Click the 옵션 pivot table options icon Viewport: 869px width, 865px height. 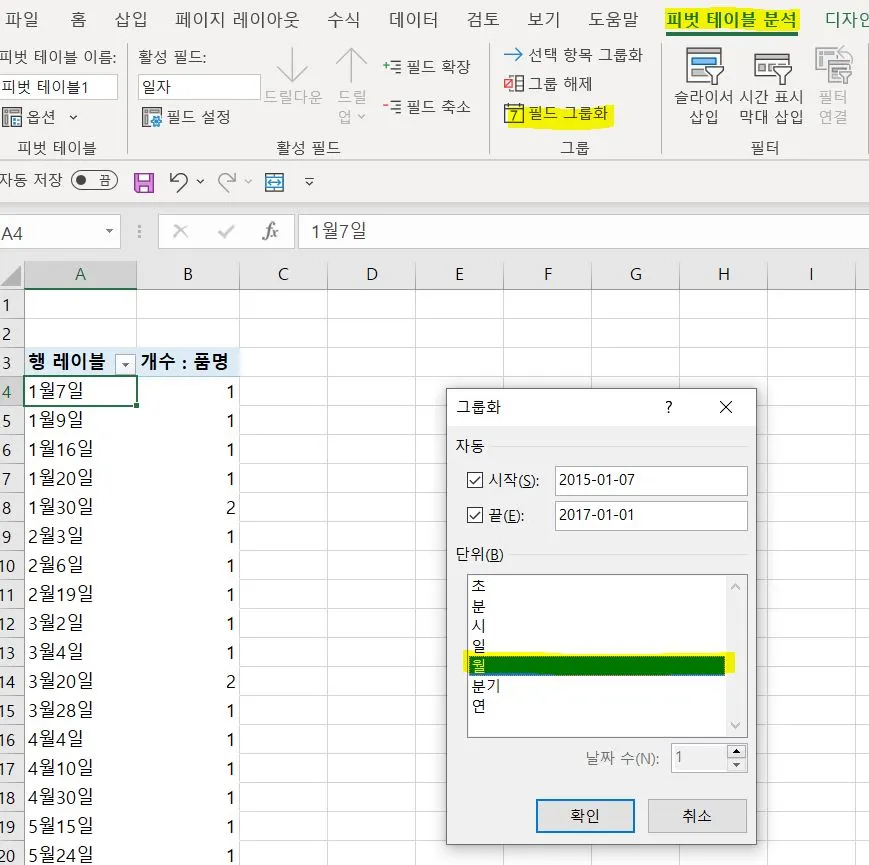pos(12,117)
